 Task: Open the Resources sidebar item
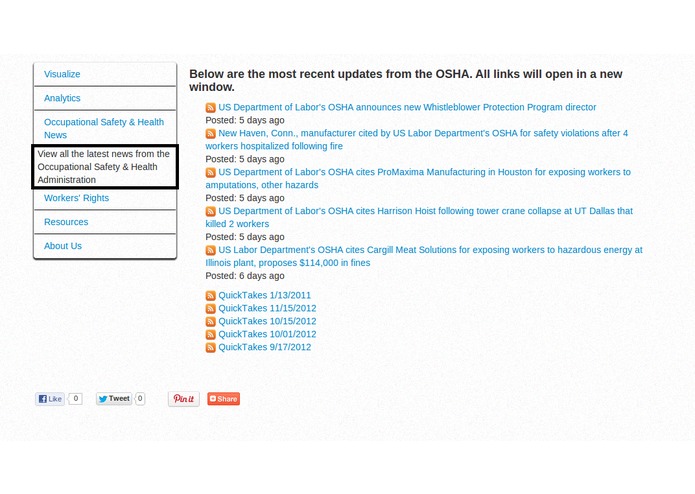105,222
